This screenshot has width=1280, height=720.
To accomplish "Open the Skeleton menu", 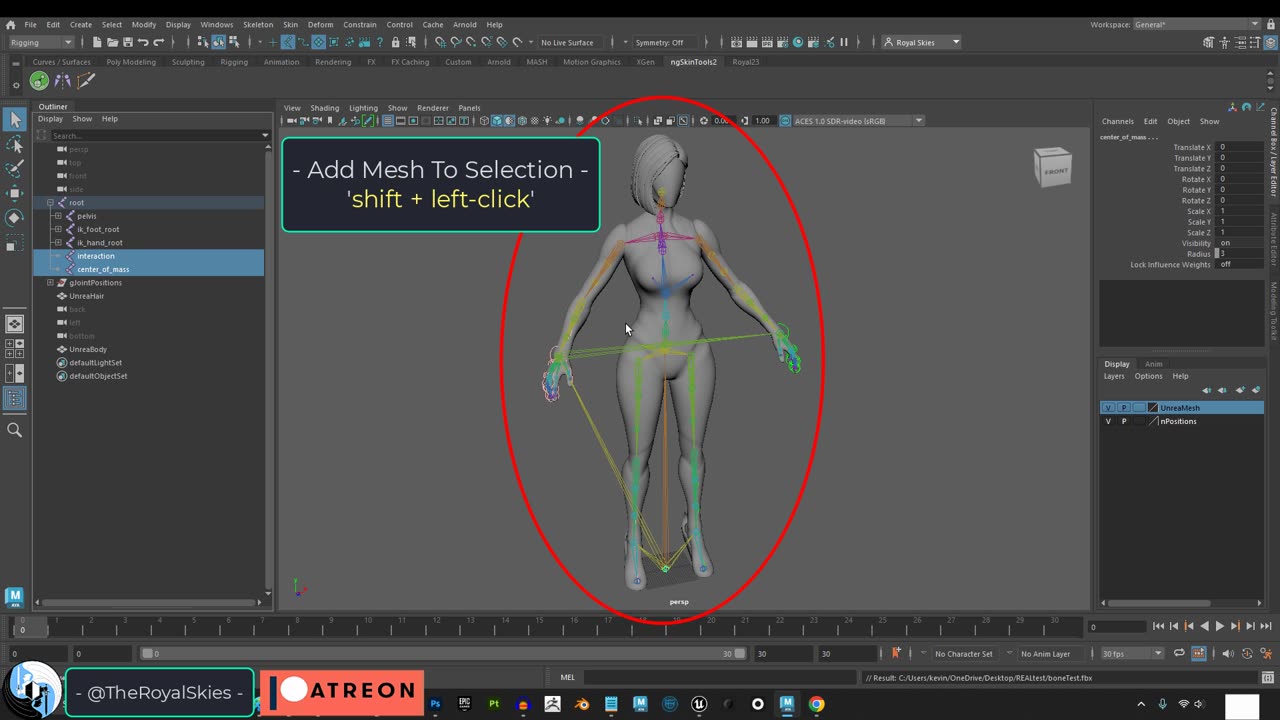I will 258,24.
